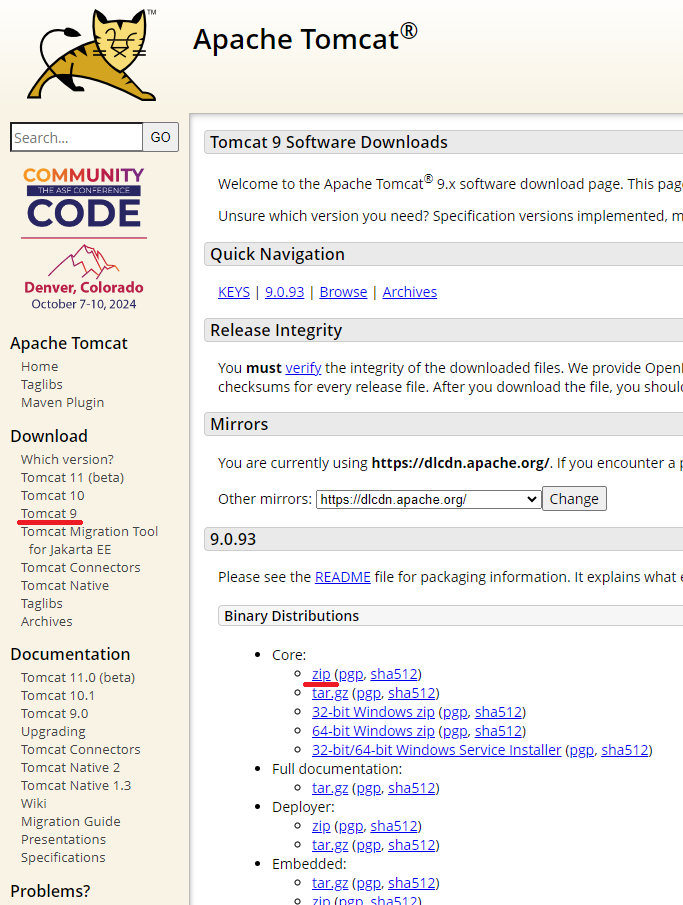Download the Full documentation tar.gz

tap(330, 788)
